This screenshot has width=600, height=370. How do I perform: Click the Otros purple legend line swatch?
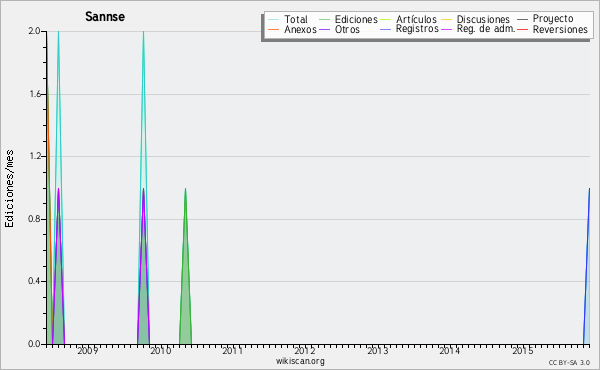pyautogui.click(x=324, y=29)
